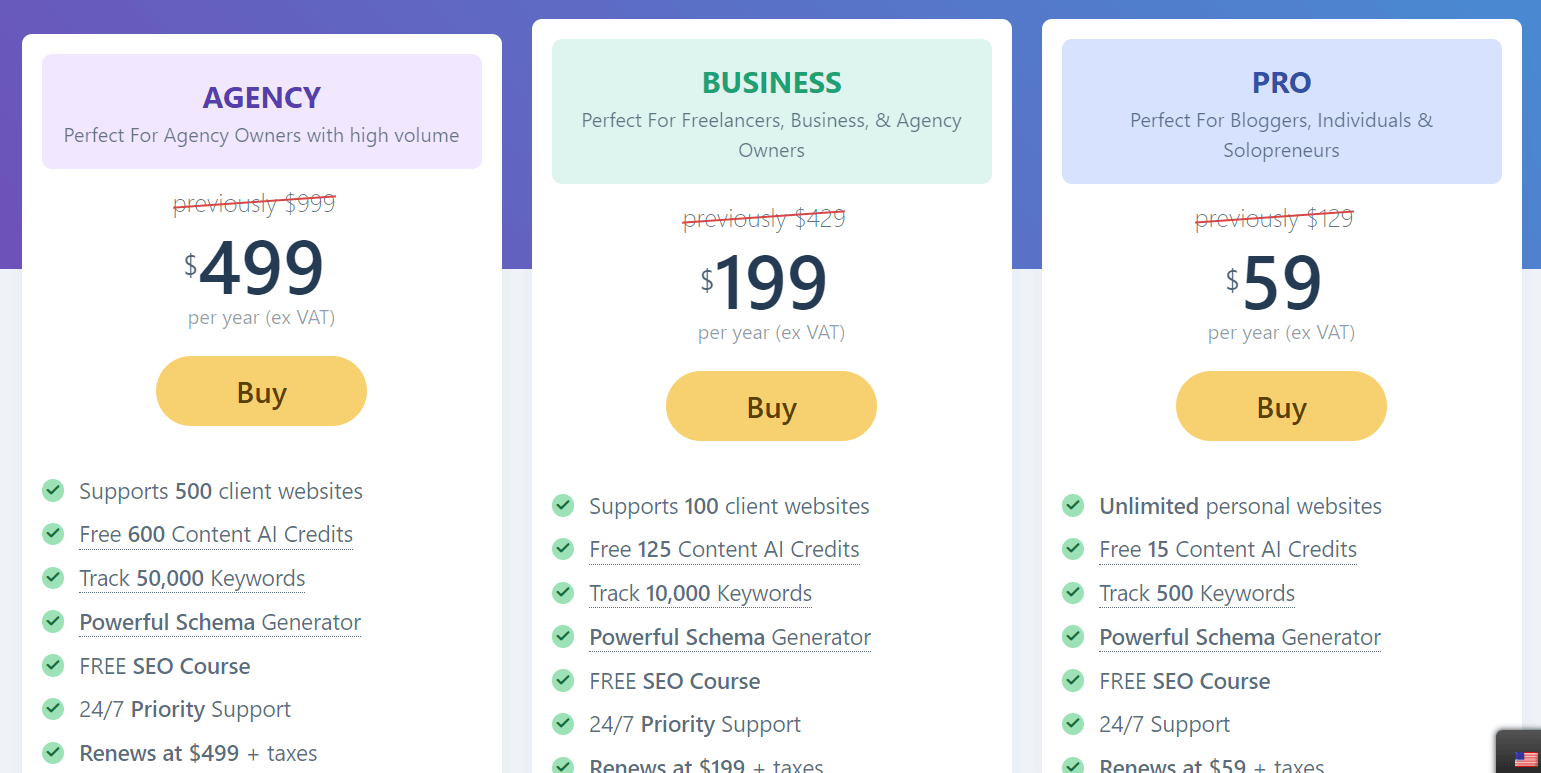1541x773 pixels.
Task: Click checkmark beside Unlimited personal websites
Action: [x=1073, y=506]
